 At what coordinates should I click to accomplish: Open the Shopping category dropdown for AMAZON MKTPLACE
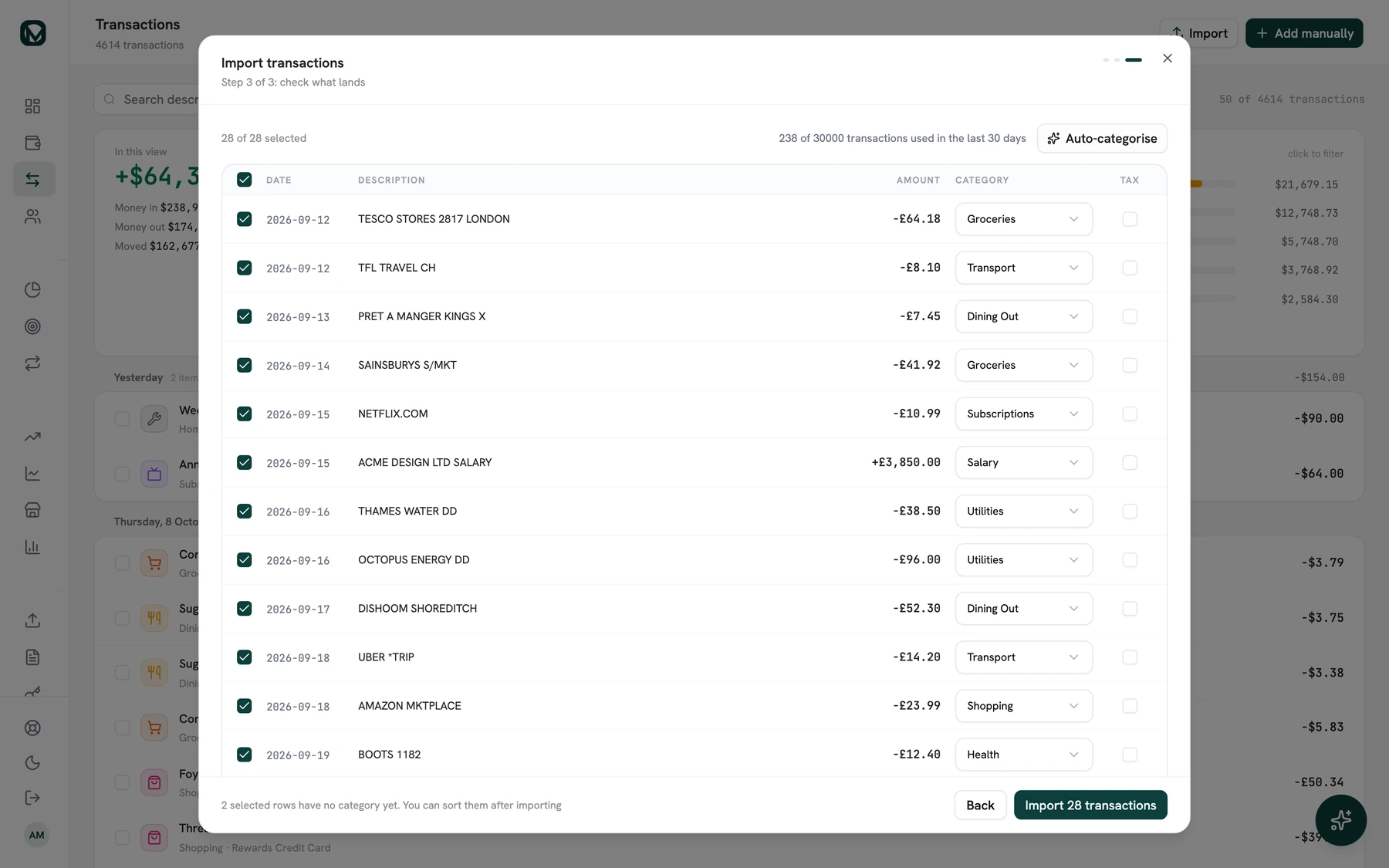(1023, 706)
